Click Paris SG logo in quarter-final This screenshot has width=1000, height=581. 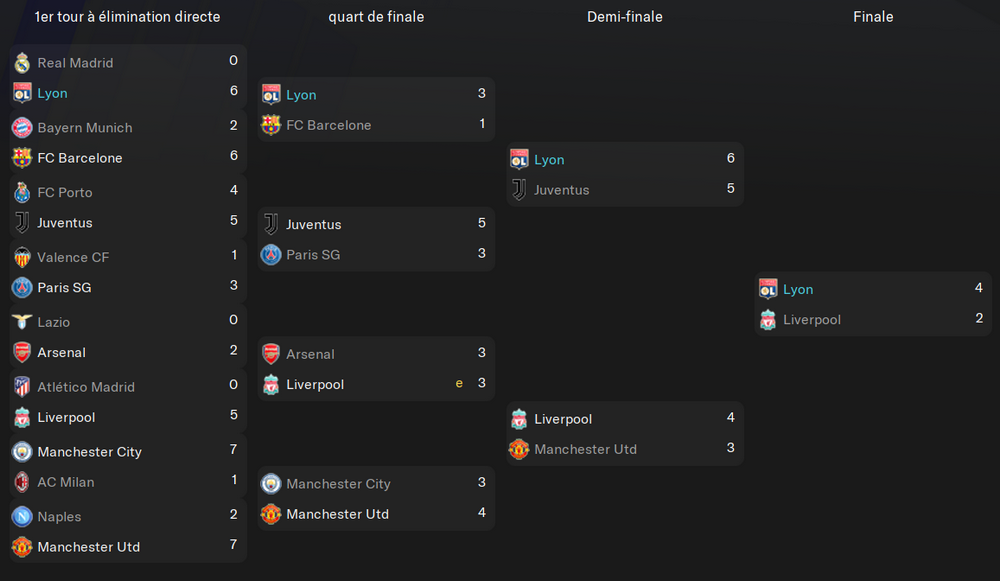[x=271, y=254]
